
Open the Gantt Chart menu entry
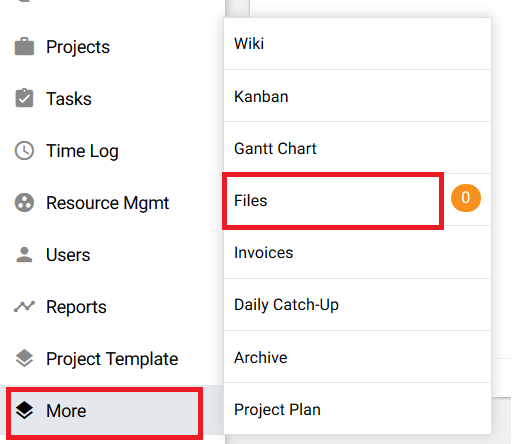357,148
